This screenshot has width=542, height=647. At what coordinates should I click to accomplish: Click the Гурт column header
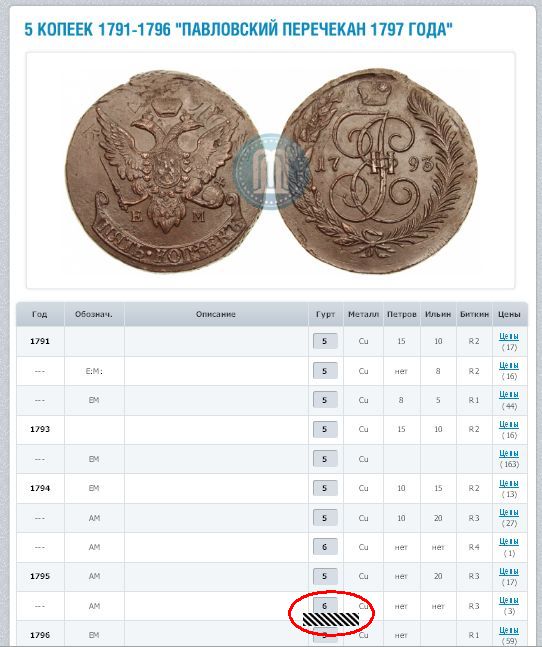point(325,314)
